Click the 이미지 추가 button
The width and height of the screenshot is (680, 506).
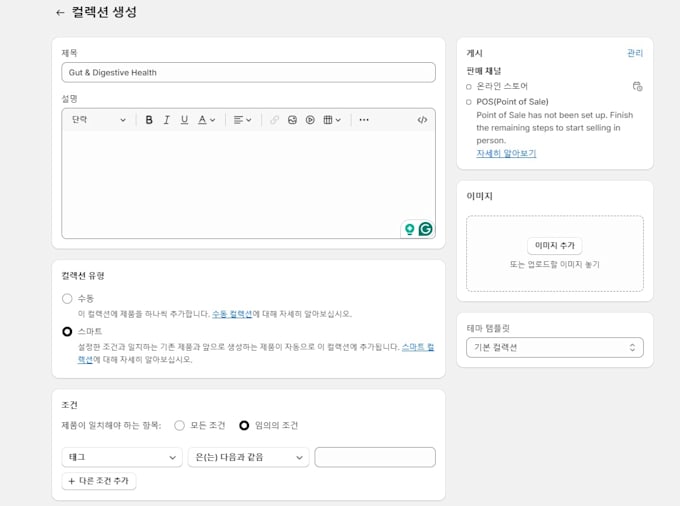tap(555, 245)
